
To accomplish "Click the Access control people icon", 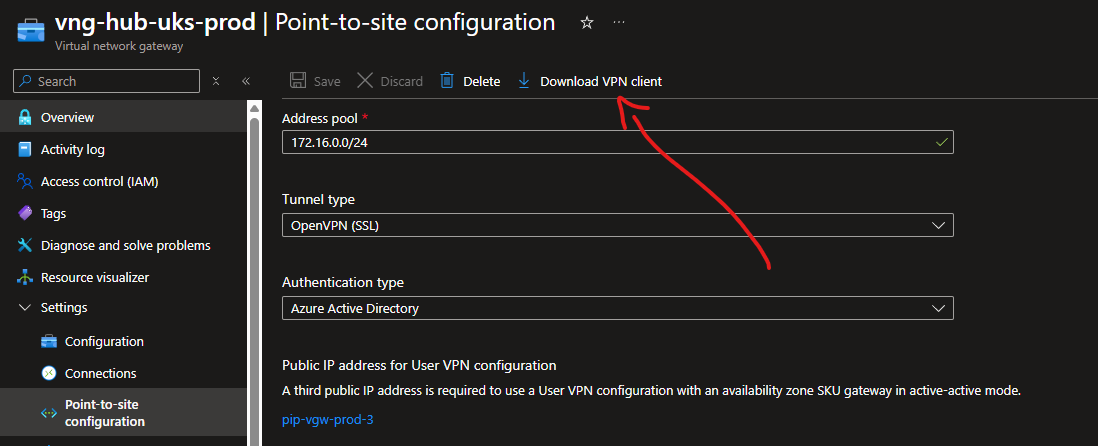I will tap(25, 182).
